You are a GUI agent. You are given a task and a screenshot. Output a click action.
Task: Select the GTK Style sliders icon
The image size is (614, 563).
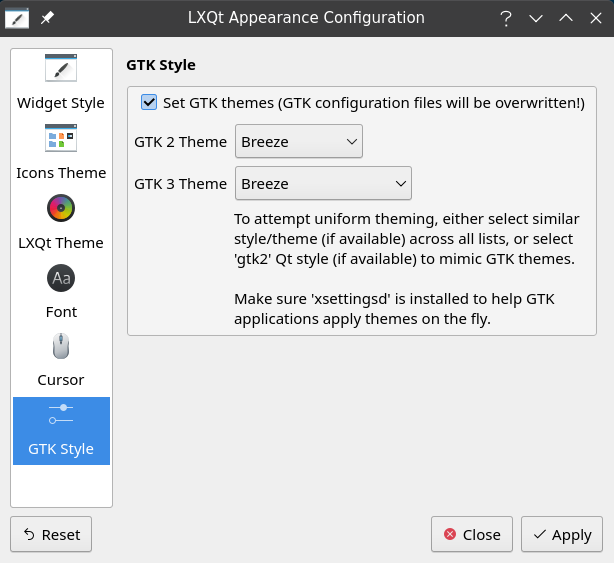click(x=61, y=414)
